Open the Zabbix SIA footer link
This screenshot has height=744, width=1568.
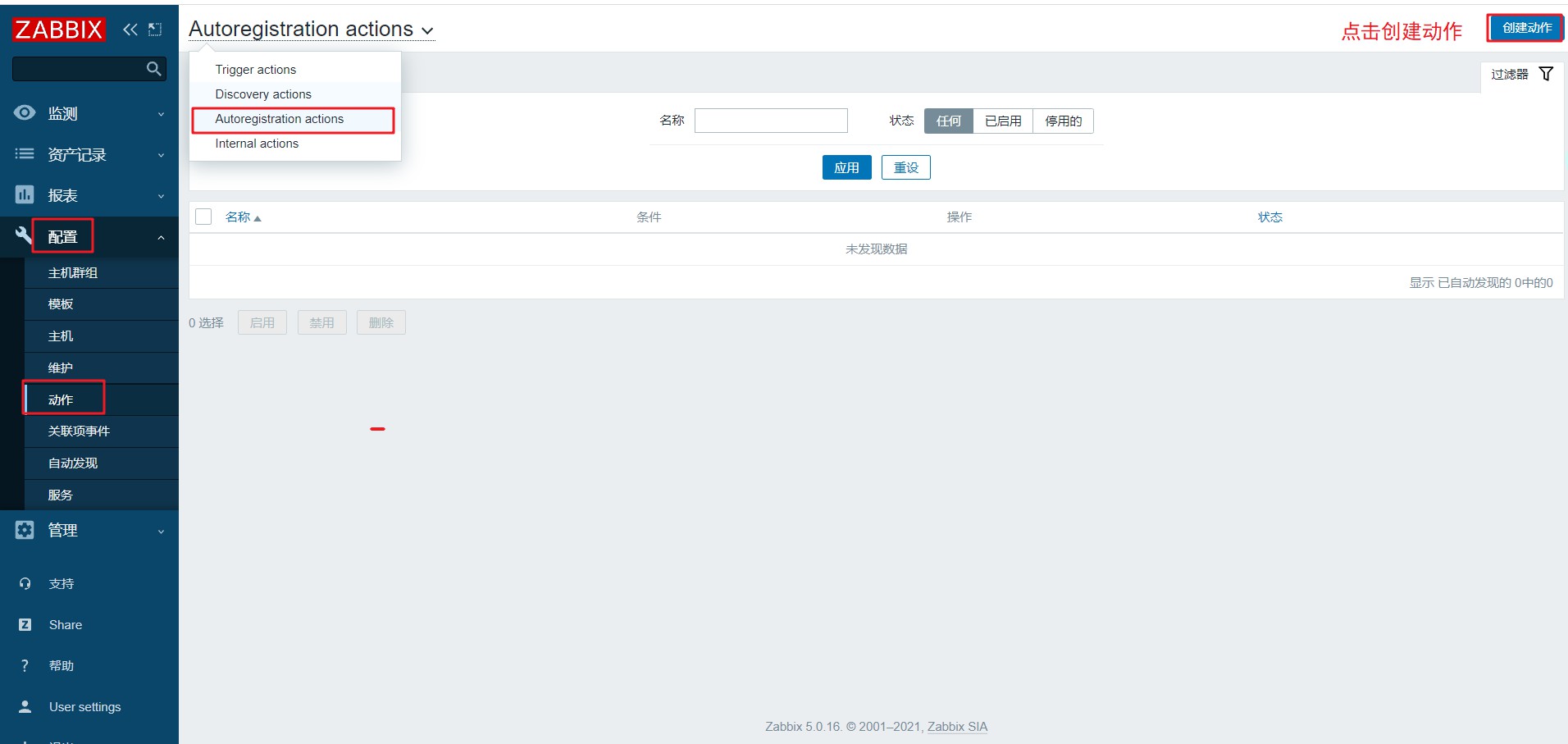point(957,727)
